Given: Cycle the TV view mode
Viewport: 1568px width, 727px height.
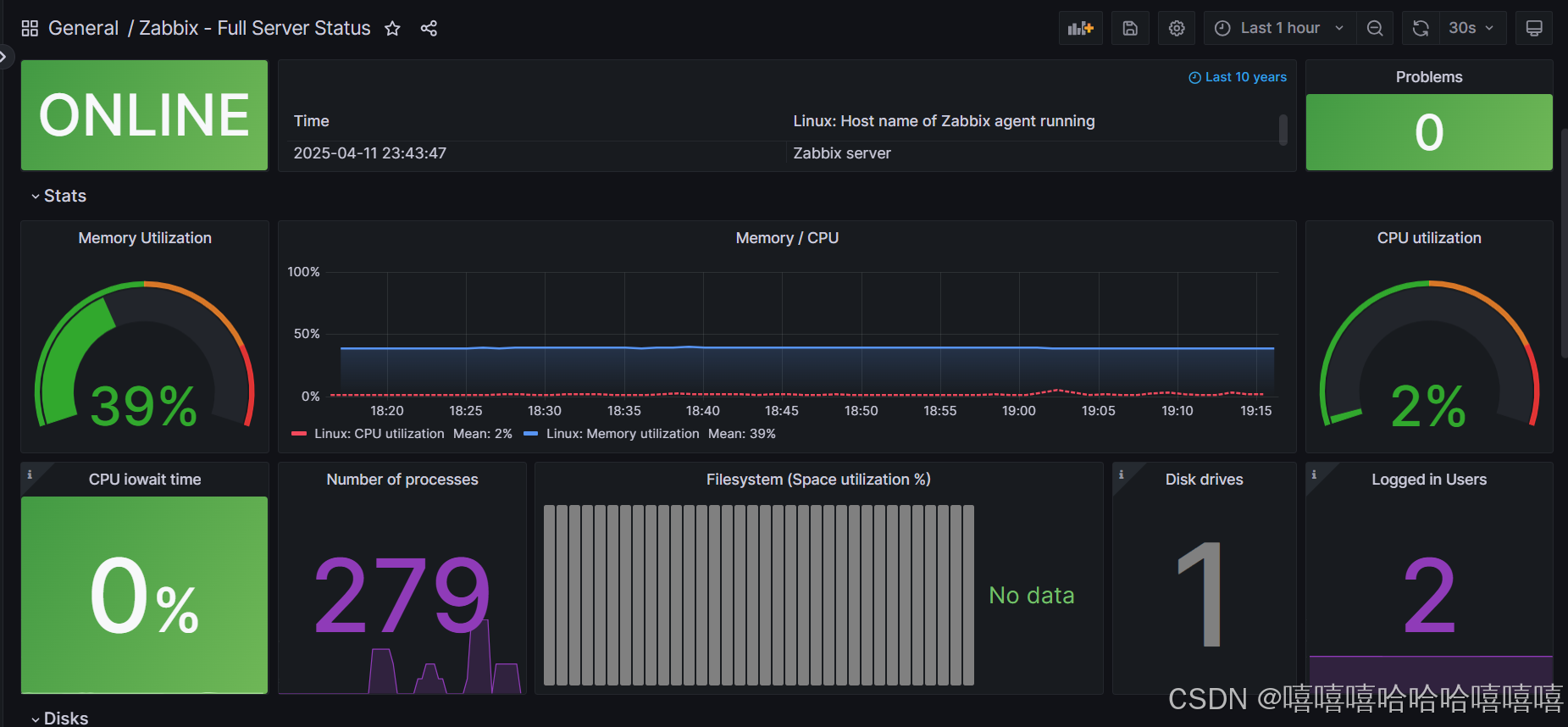Looking at the screenshot, I should (1534, 28).
